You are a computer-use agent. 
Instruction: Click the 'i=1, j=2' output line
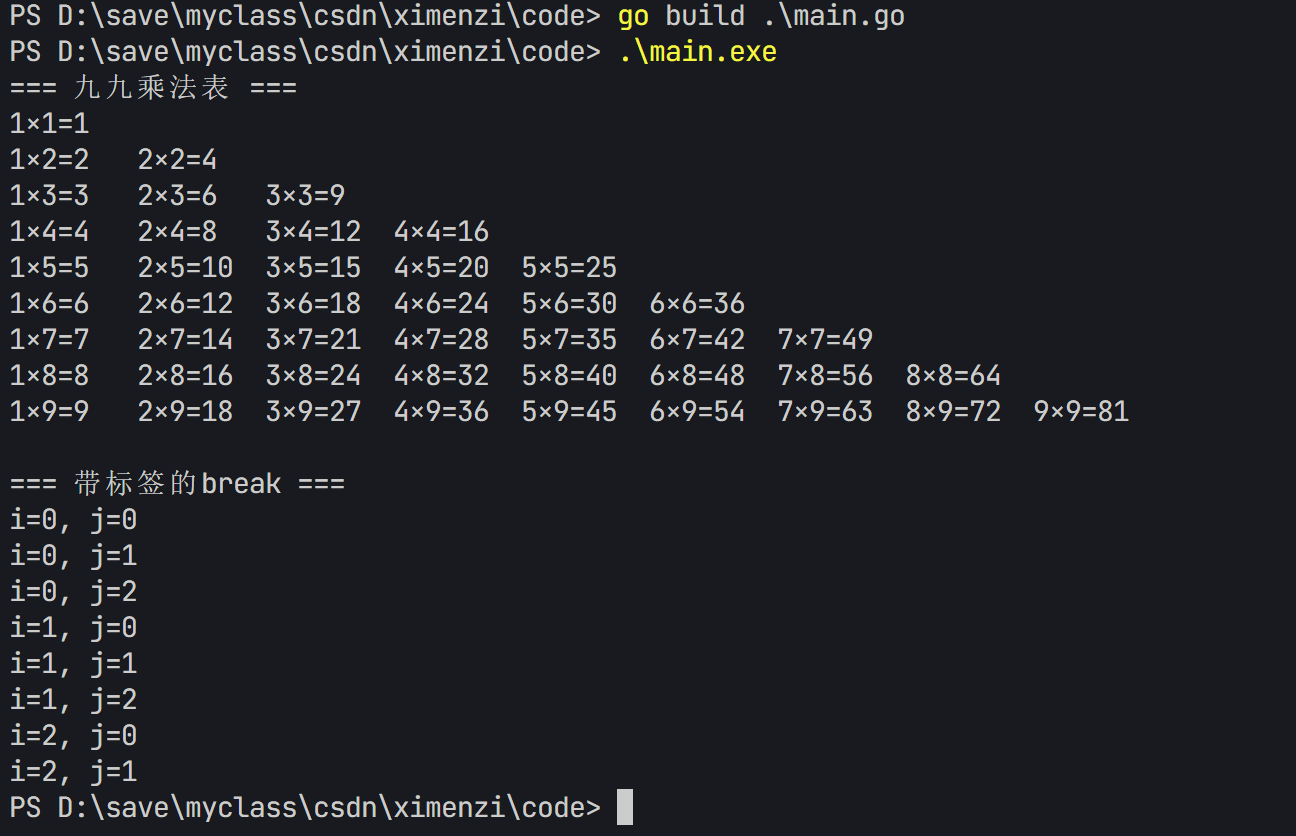[73, 700]
